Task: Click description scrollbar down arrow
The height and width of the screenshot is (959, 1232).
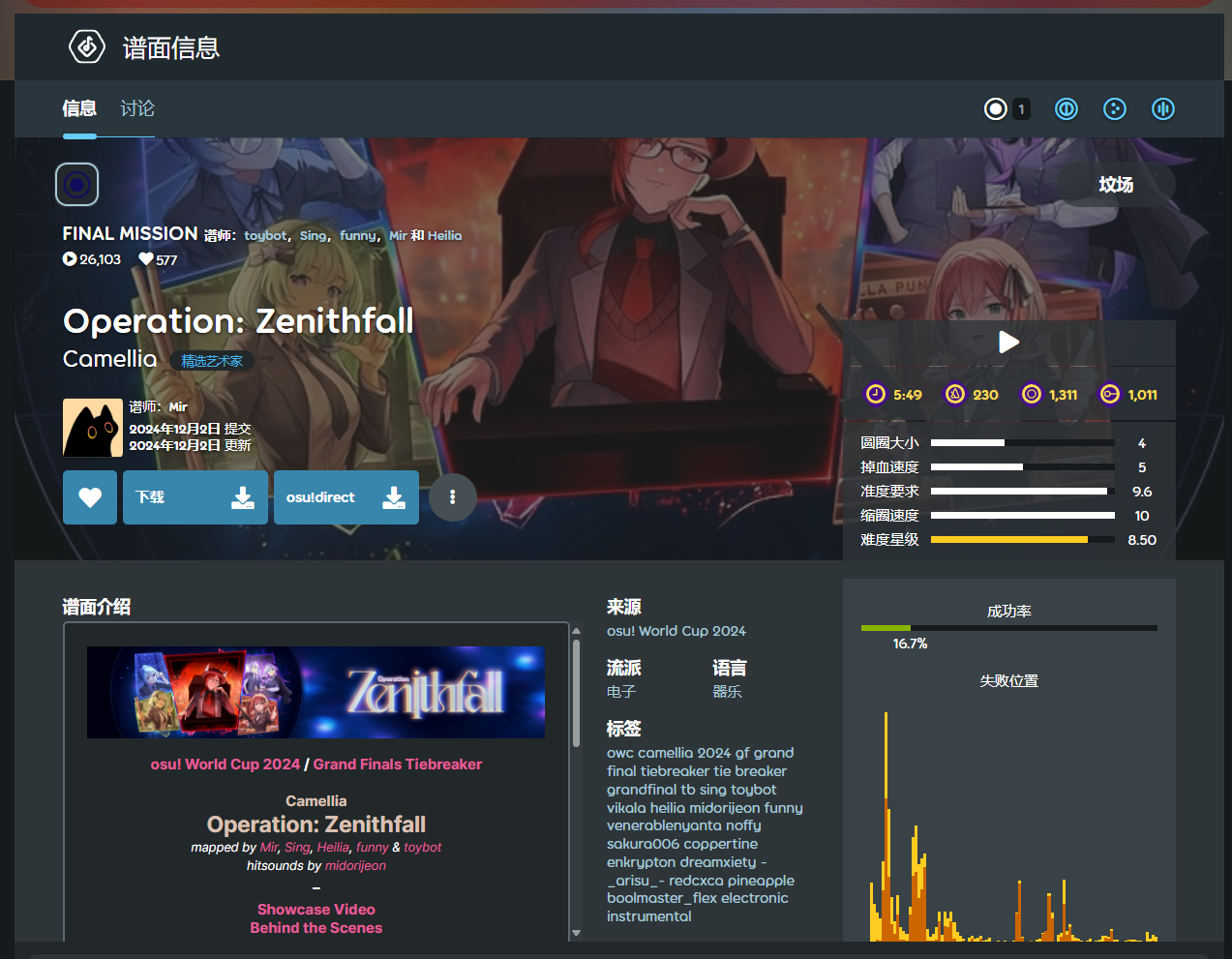Action: click(576, 934)
